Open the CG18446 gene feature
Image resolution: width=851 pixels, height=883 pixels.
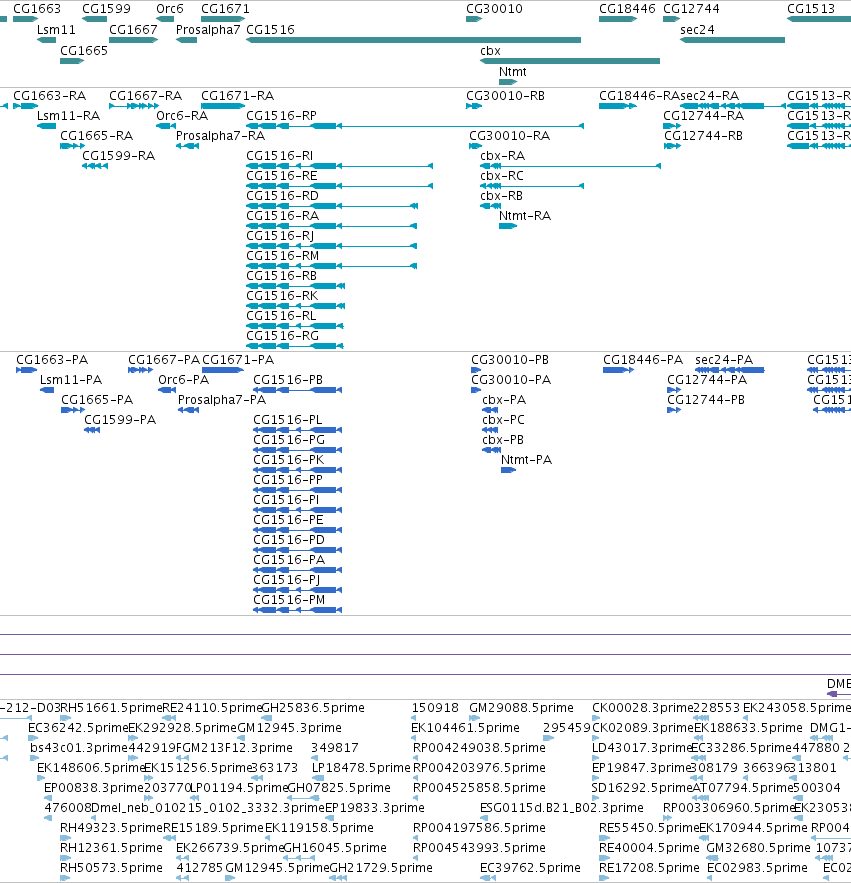pos(618,19)
